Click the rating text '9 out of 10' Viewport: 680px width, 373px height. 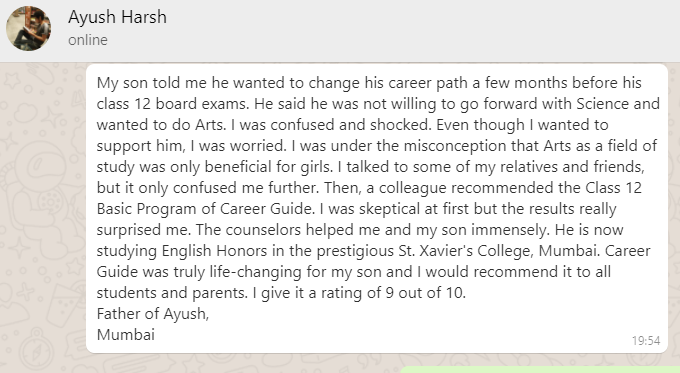pyautogui.click(x=424, y=293)
